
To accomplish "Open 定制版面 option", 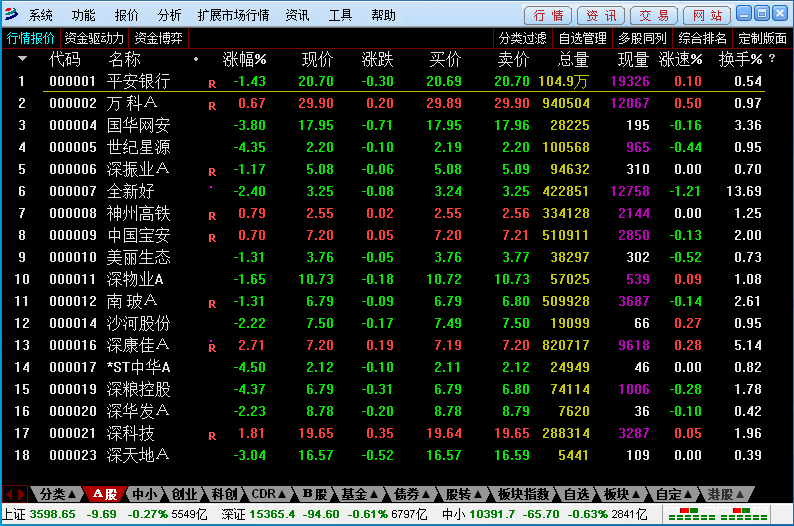I will tap(763, 38).
